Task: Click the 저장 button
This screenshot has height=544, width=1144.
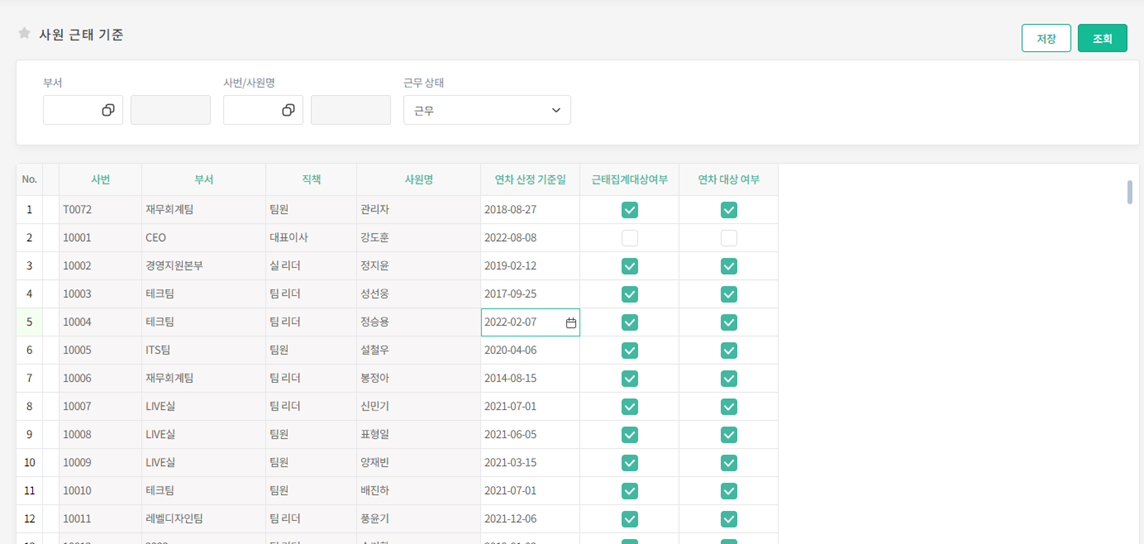Action: pyautogui.click(x=1046, y=38)
